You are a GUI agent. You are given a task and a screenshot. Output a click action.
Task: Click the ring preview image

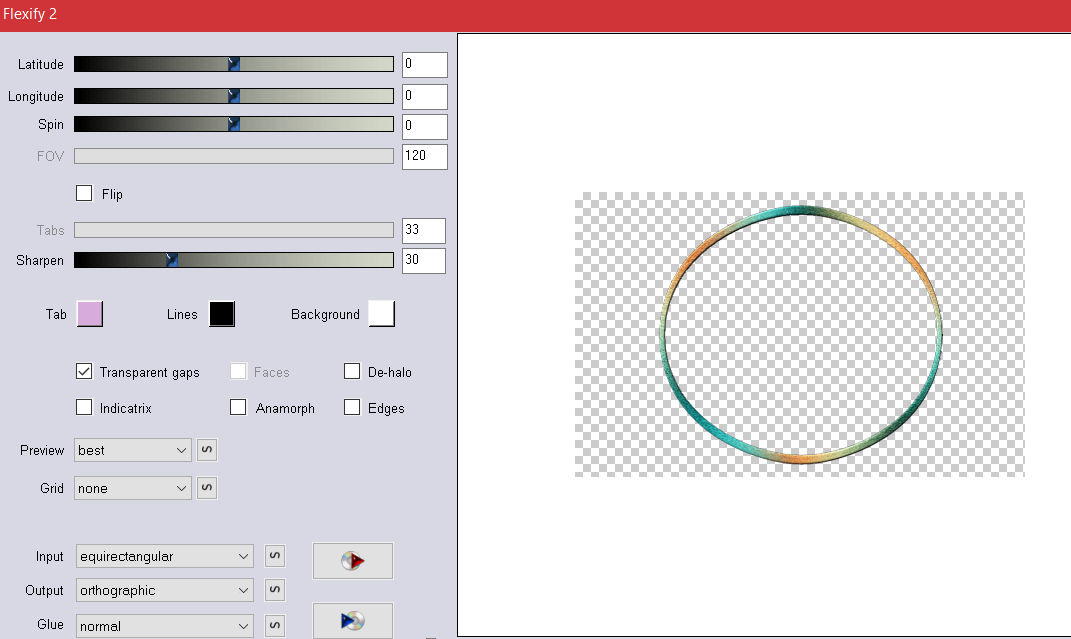[799, 334]
